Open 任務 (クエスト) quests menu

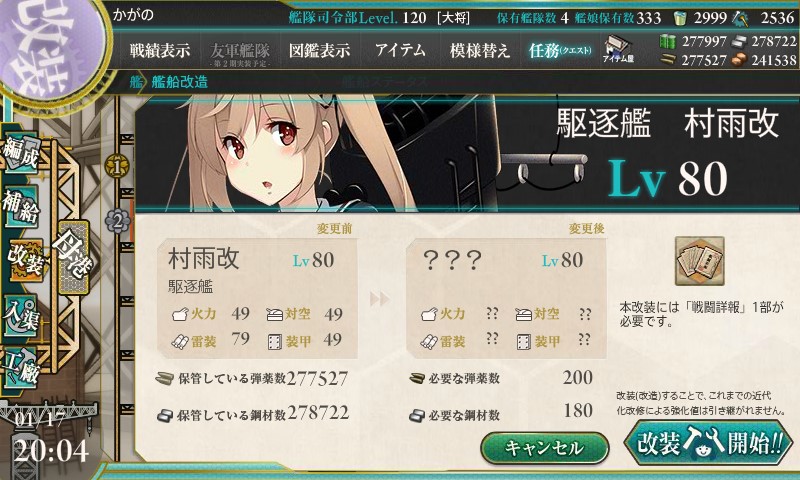(x=560, y=50)
